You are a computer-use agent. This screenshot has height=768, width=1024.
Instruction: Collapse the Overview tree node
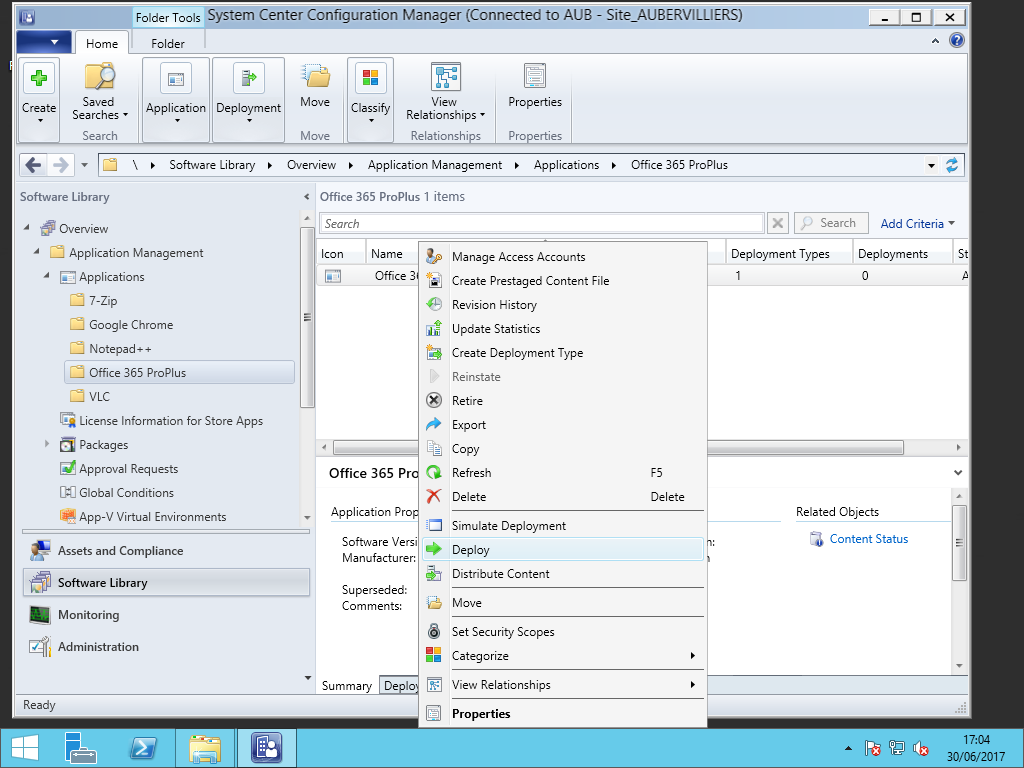(27, 228)
